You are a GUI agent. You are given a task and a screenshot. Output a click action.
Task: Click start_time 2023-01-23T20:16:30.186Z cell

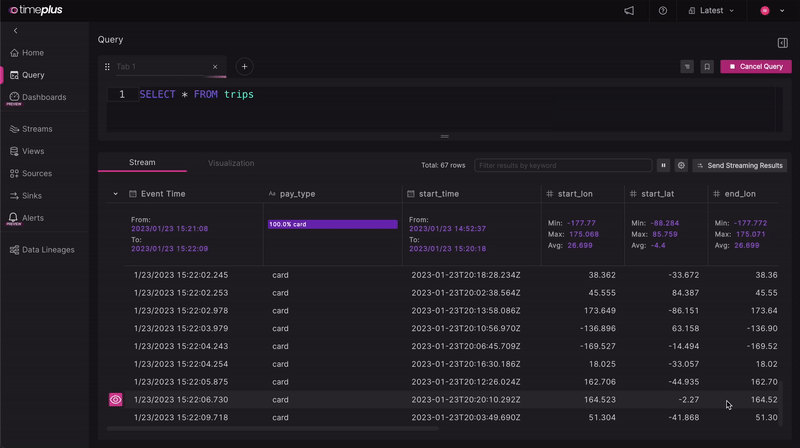(466, 364)
